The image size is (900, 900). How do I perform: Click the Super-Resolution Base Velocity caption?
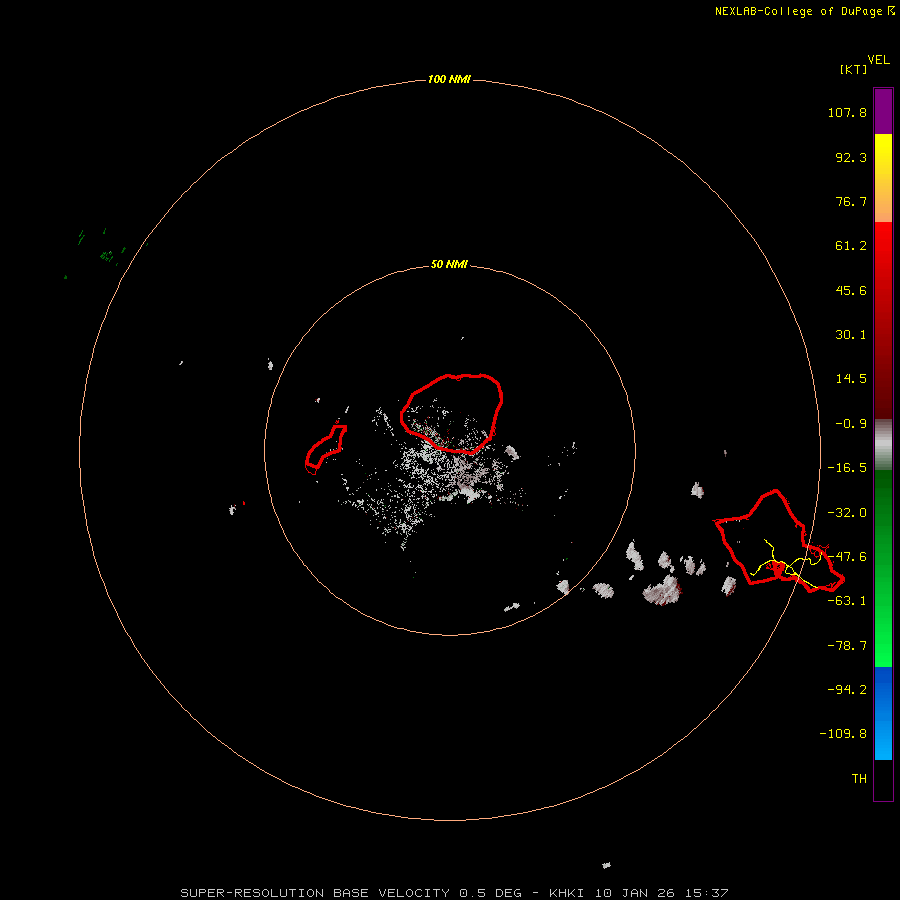[455, 893]
